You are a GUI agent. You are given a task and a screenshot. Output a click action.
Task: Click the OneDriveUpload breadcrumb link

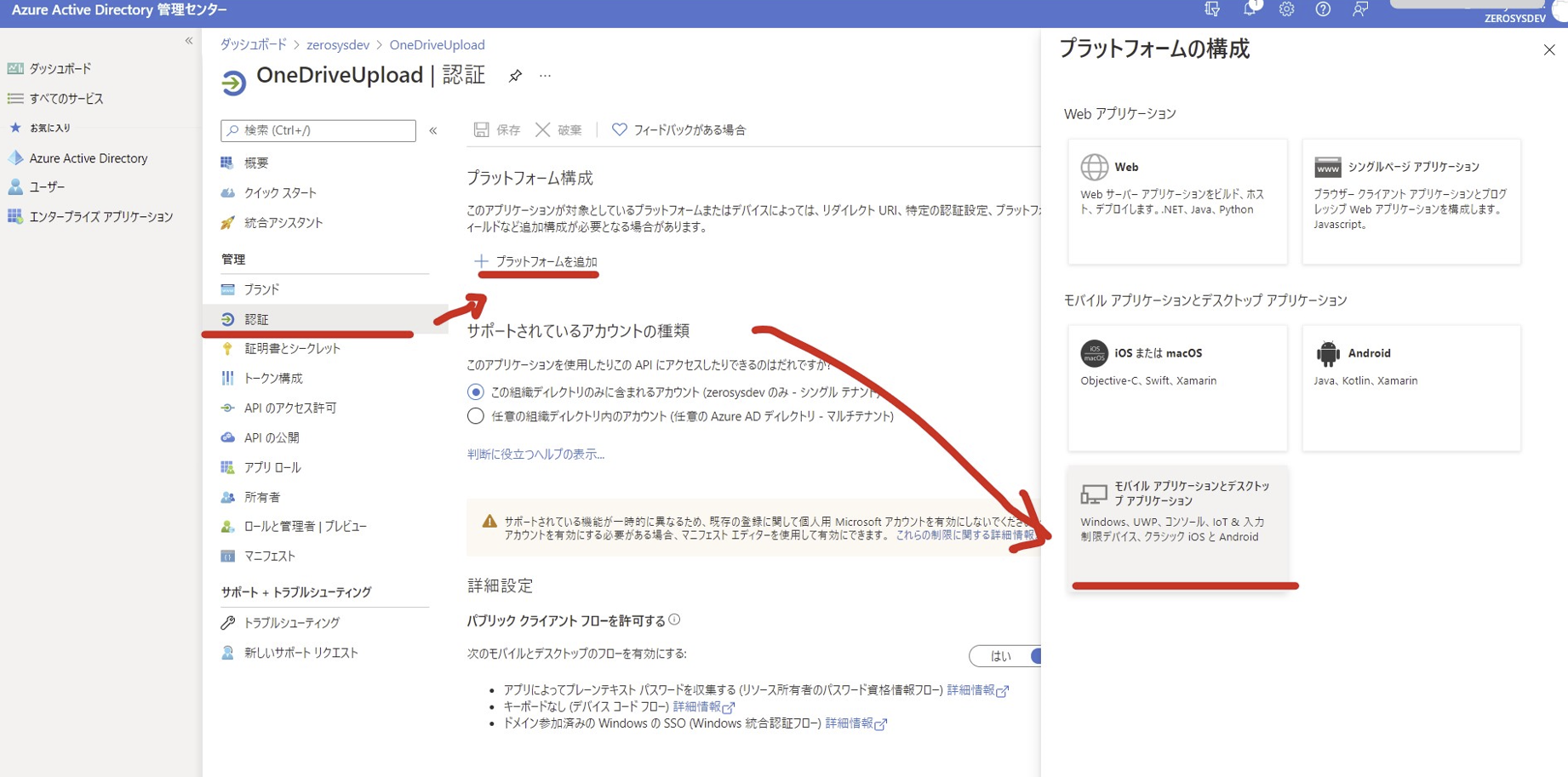click(x=437, y=44)
